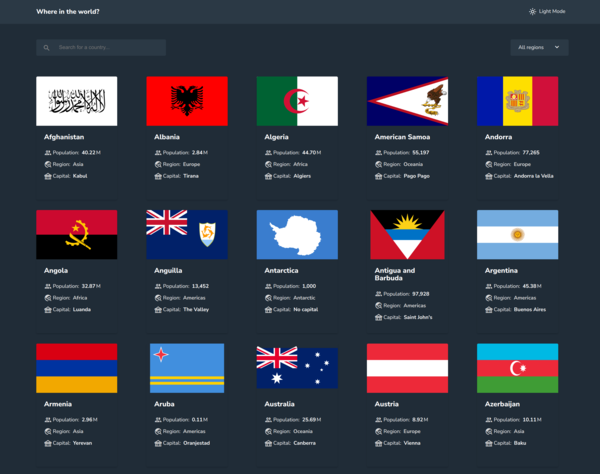The height and width of the screenshot is (474, 600).
Task: Click the capital text Saint John's
Action: (x=418, y=317)
